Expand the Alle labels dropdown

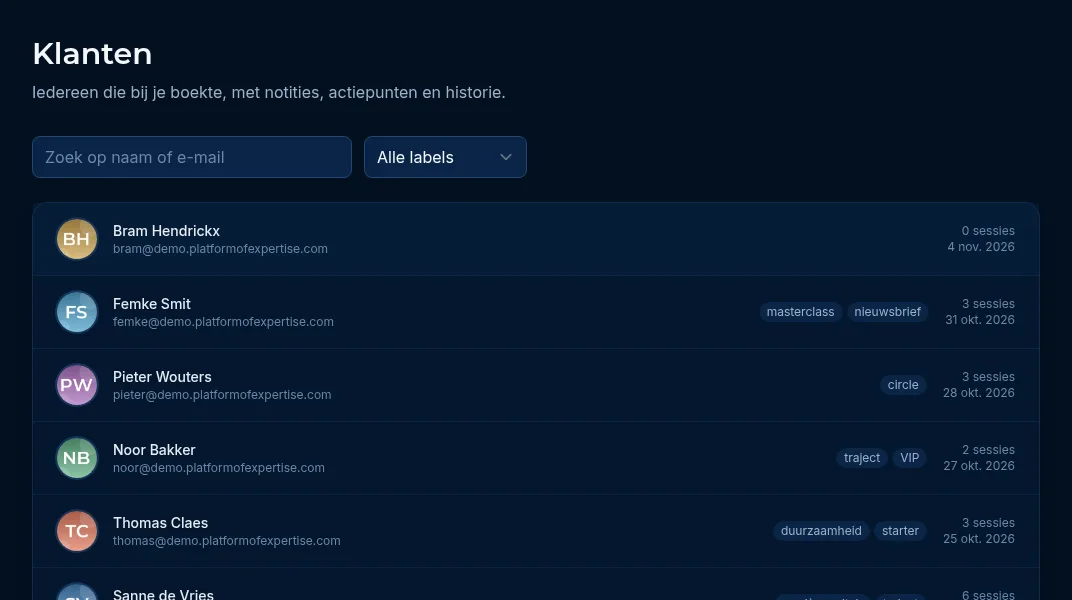(445, 157)
